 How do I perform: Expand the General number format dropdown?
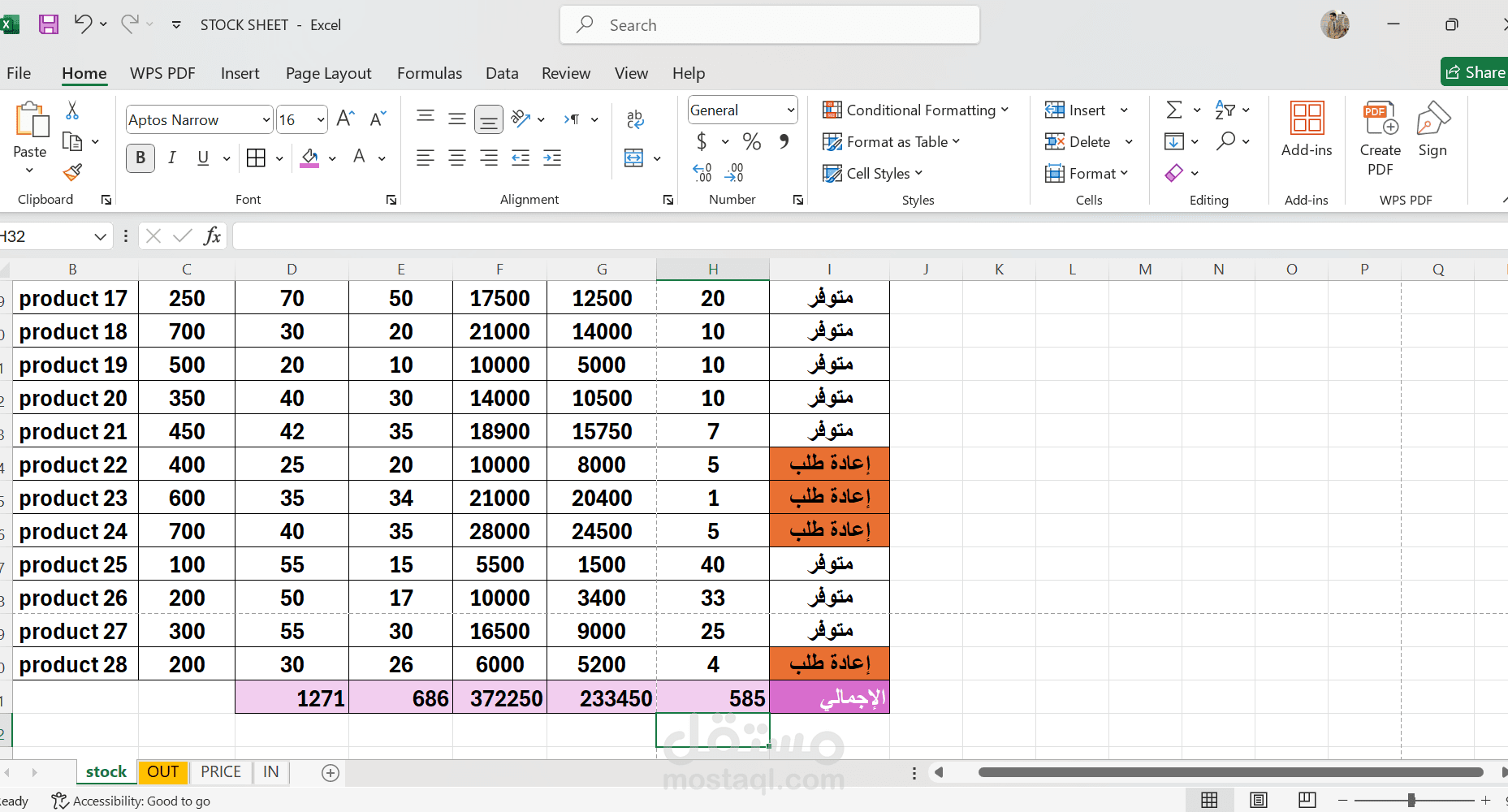click(790, 110)
